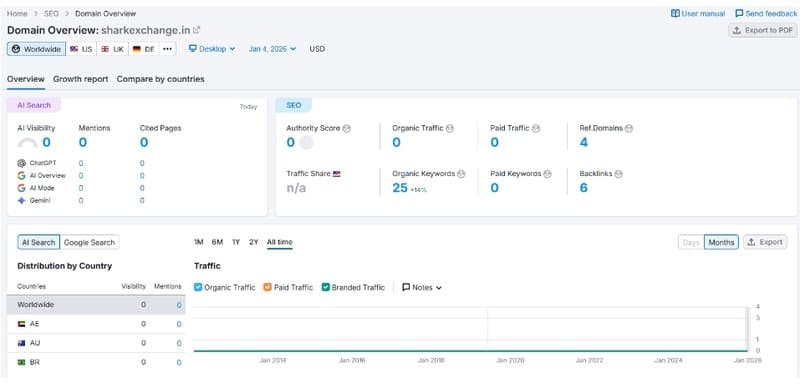Uncheck the Branded Traffic checkbox

point(326,287)
